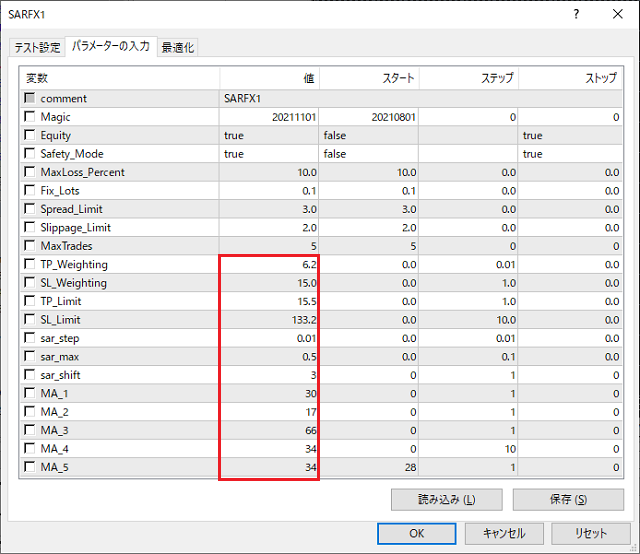Viewport: 640px width, 554px height.
Task: Select Safety_Mode stop value true
Action: point(570,154)
